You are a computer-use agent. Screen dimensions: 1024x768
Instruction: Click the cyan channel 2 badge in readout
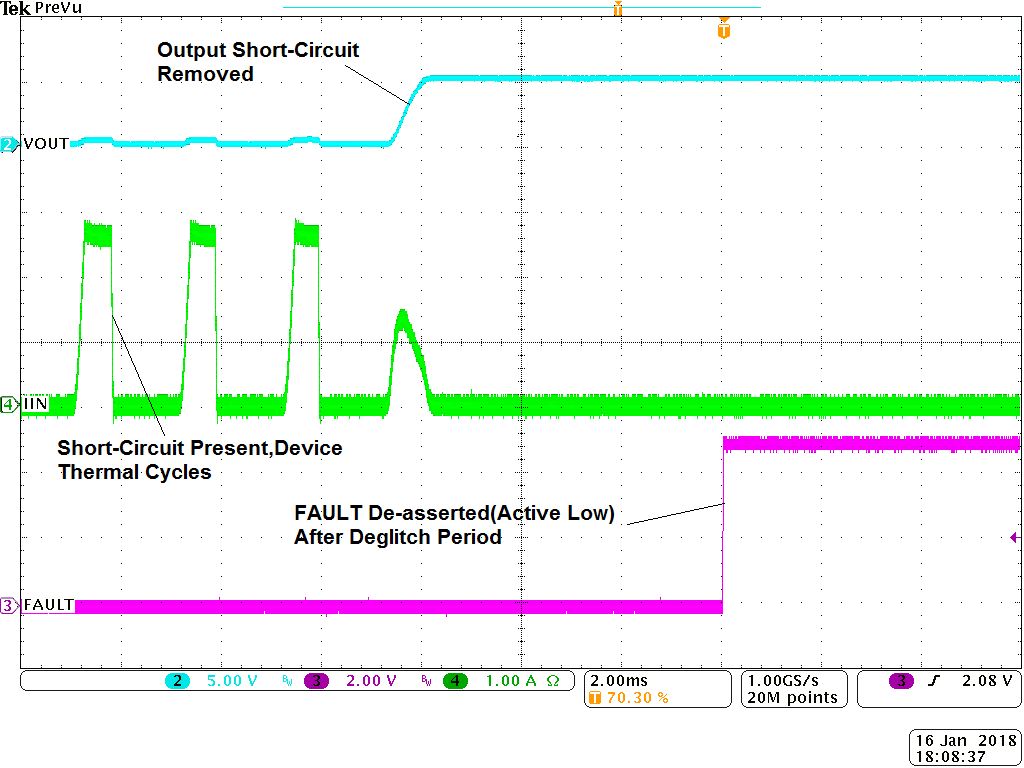(177, 681)
